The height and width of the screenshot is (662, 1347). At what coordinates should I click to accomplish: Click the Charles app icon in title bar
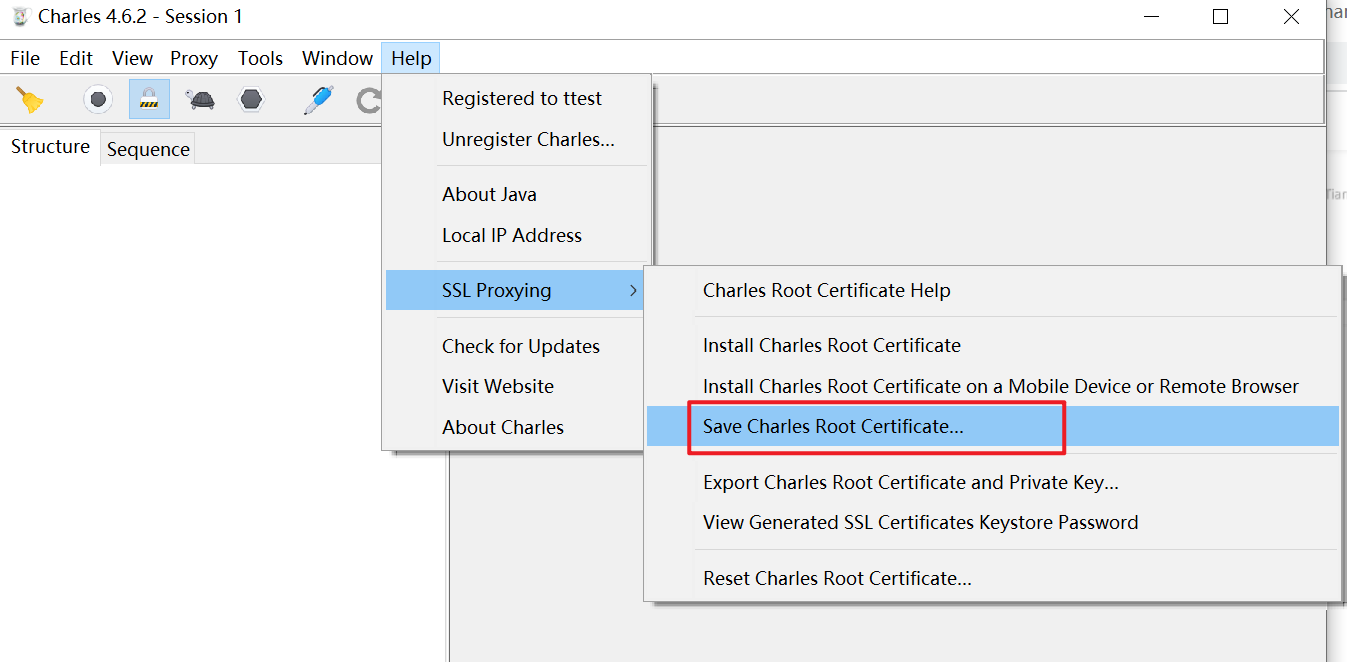[20, 16]
